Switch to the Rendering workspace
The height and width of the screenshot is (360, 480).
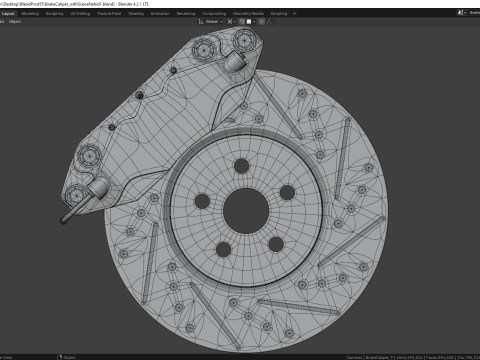(186, 13)
